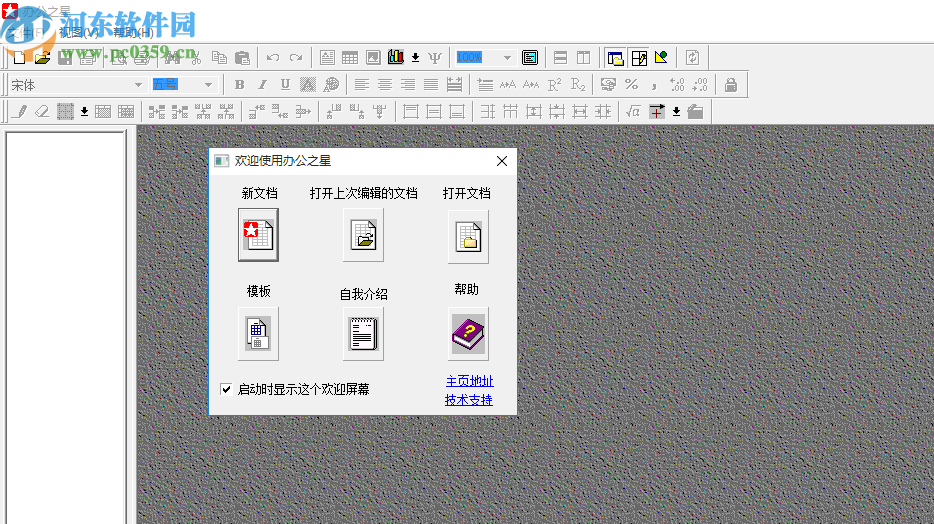Click the decrease decimal places icon
The image size is (934, 524).
pos(700,85)
